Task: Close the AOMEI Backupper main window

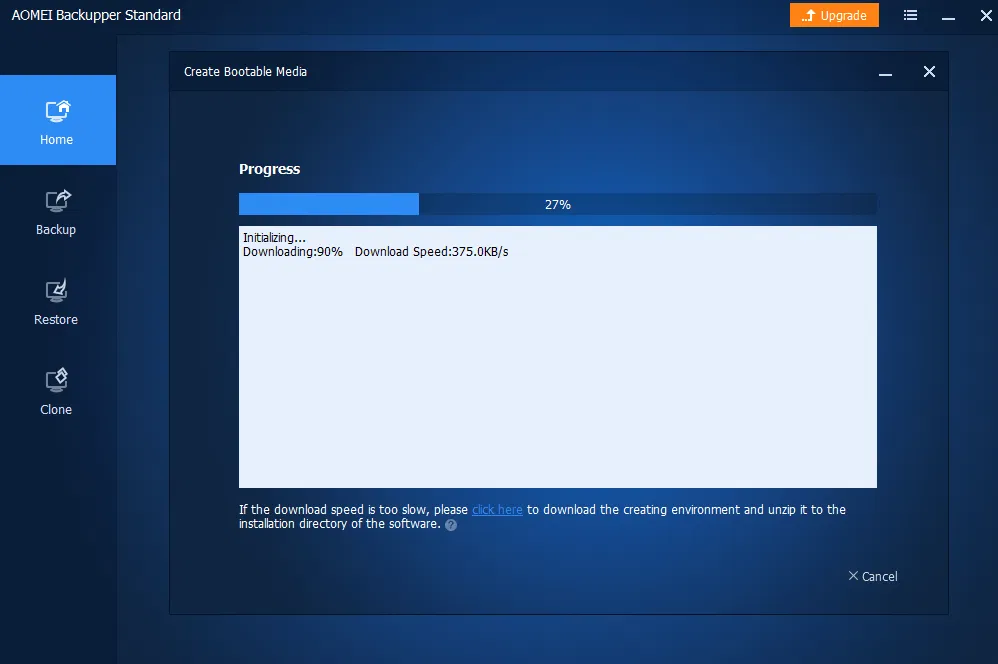Action: pos(986,15)
